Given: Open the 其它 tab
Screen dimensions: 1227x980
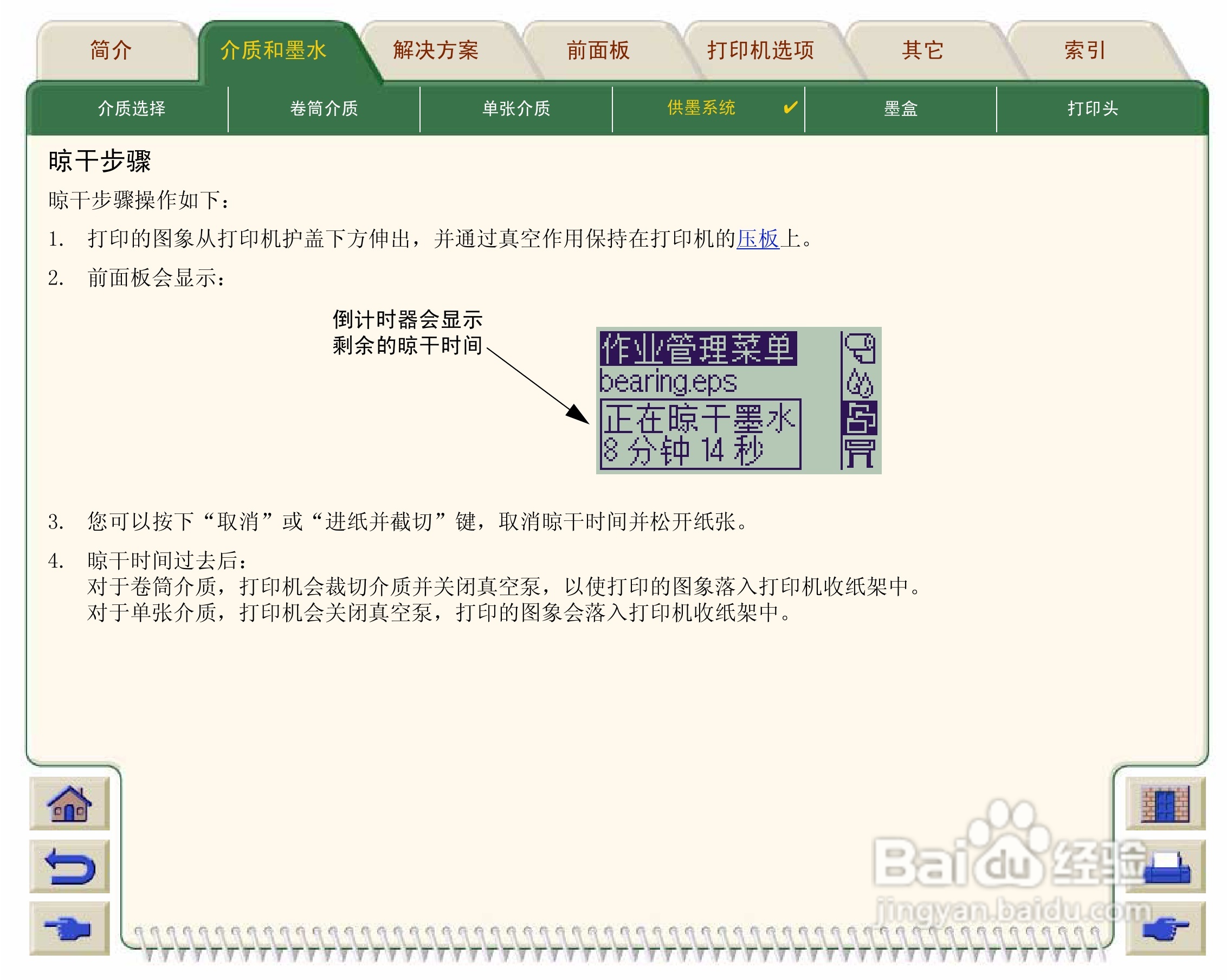Looking at the screenshot, I should click(x=922, y=50).
